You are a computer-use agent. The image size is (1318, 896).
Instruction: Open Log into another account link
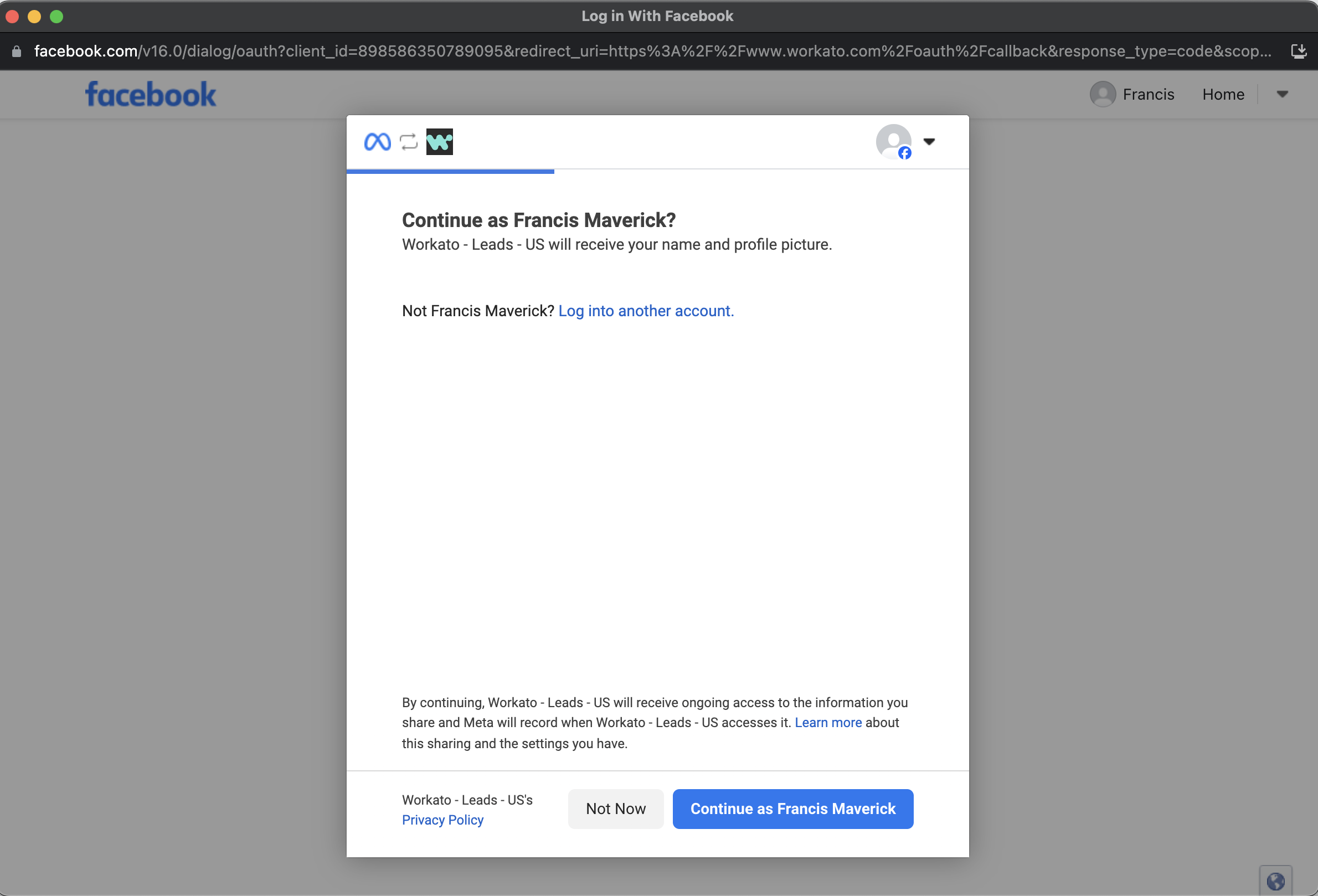[x=645, y=311]
